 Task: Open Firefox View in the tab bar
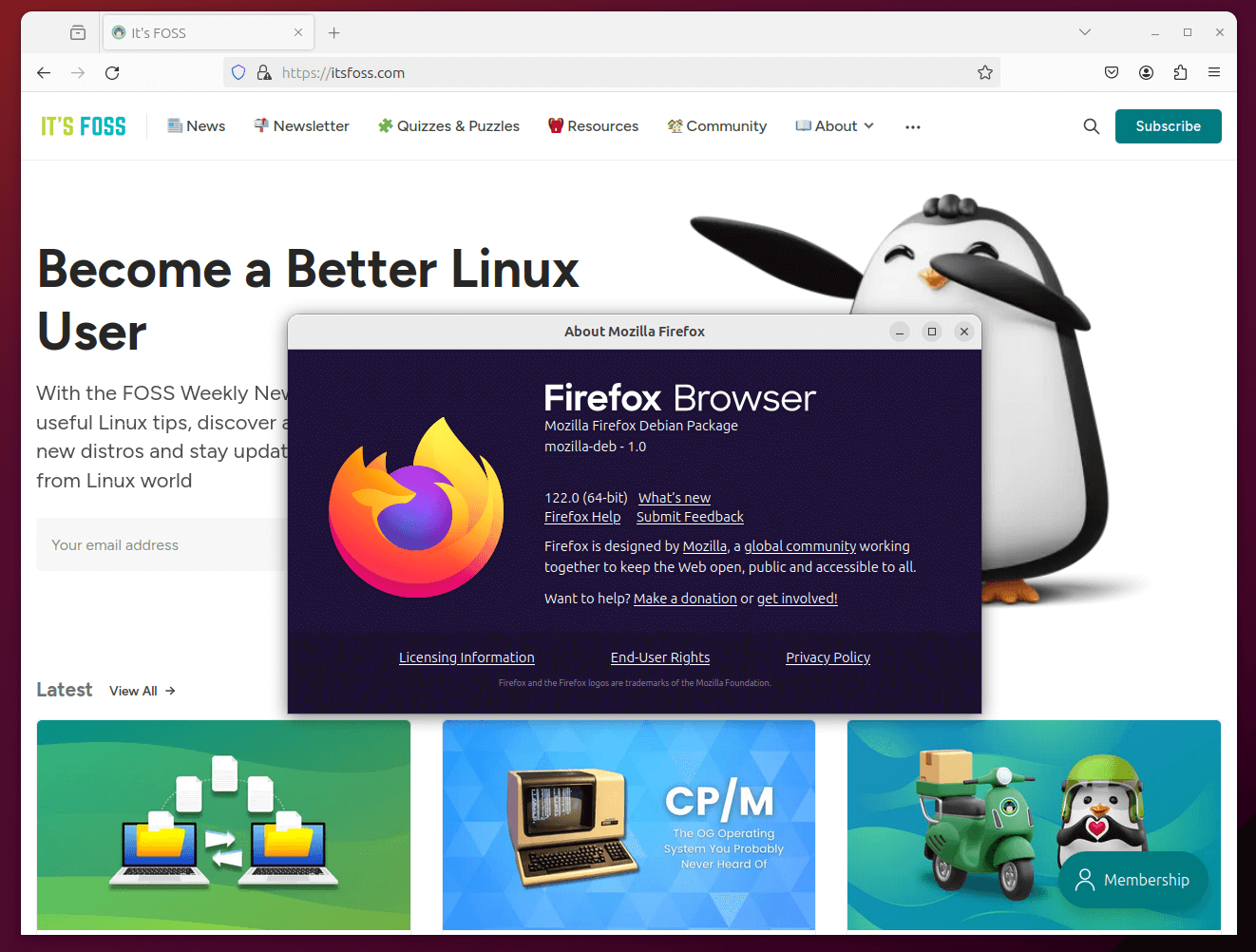pyautogui.click(x=77, y=31)
